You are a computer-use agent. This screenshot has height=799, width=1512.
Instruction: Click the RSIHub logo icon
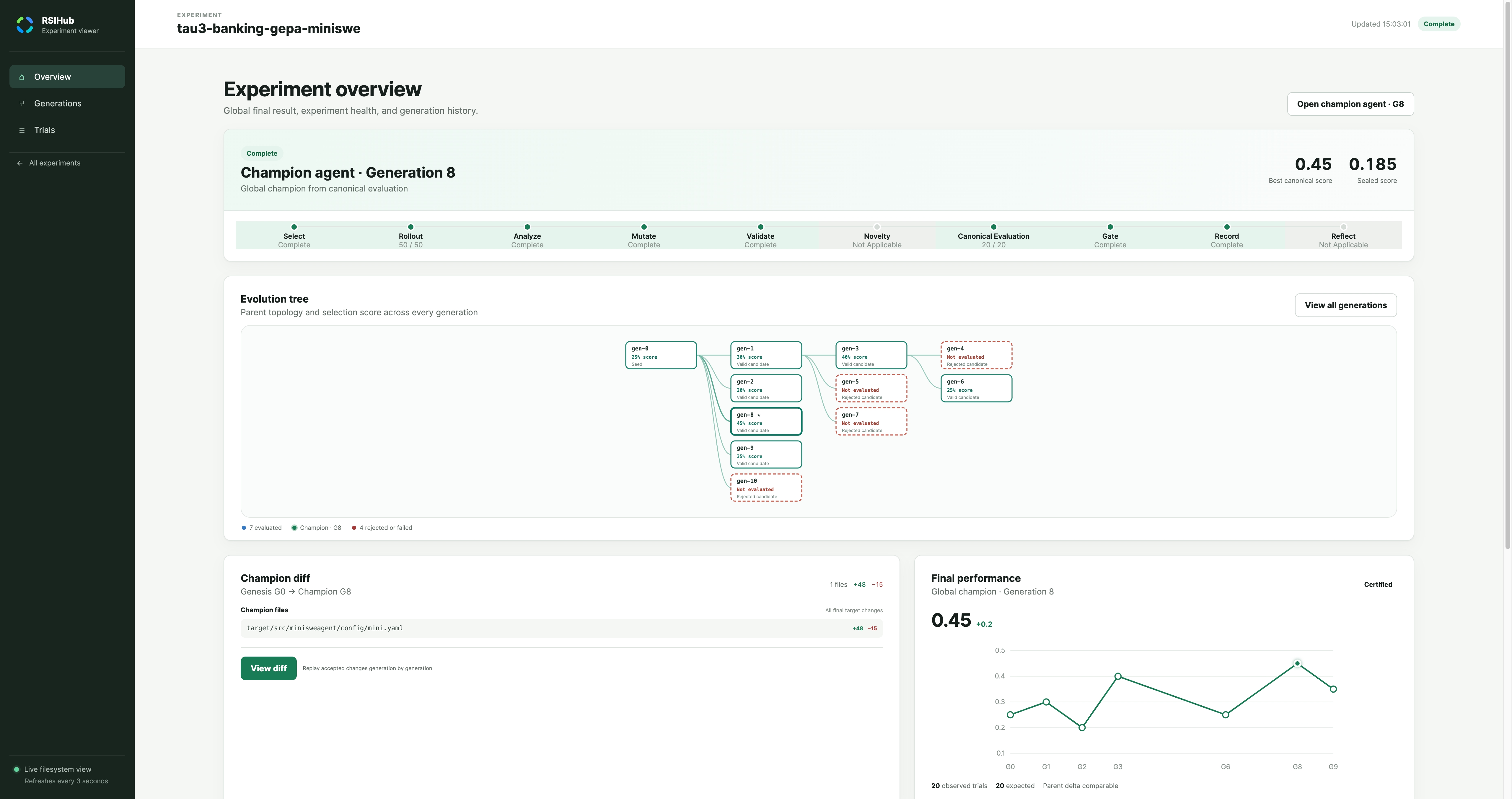click(25, 25)
